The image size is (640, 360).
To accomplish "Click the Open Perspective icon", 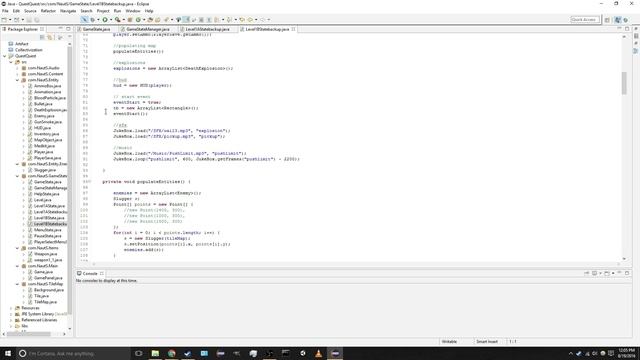I will (607, 20).
